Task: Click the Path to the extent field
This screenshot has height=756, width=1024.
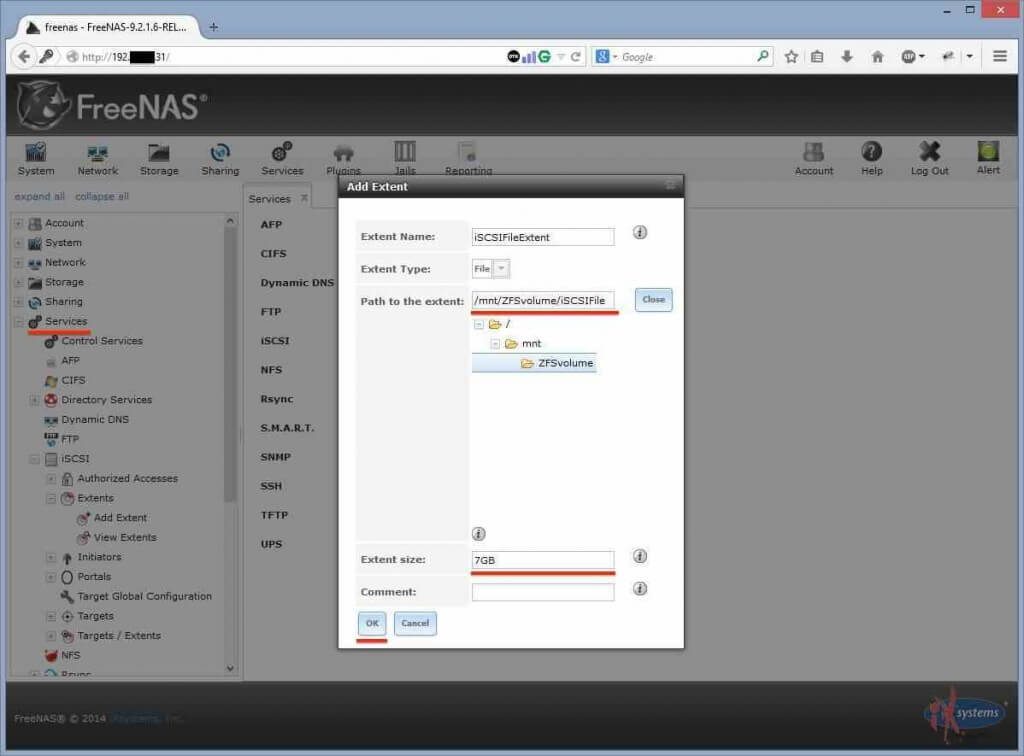Action: pos(543,300)
